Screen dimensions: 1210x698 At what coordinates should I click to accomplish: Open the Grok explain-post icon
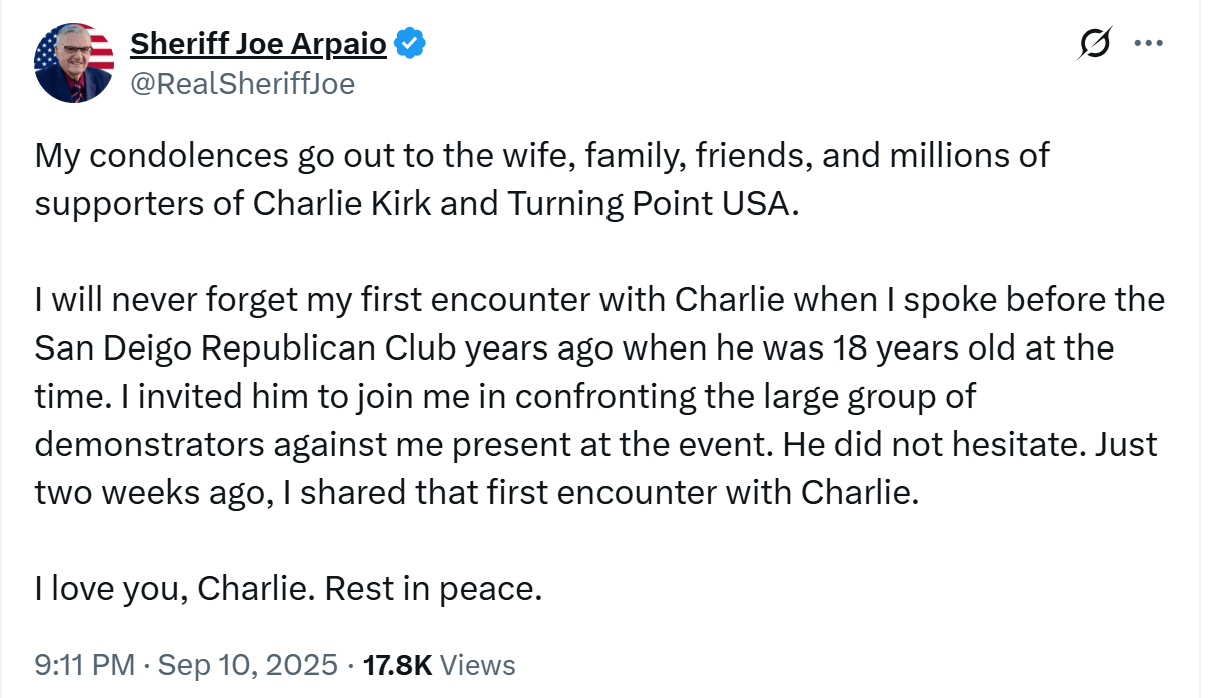point(1095,44)
